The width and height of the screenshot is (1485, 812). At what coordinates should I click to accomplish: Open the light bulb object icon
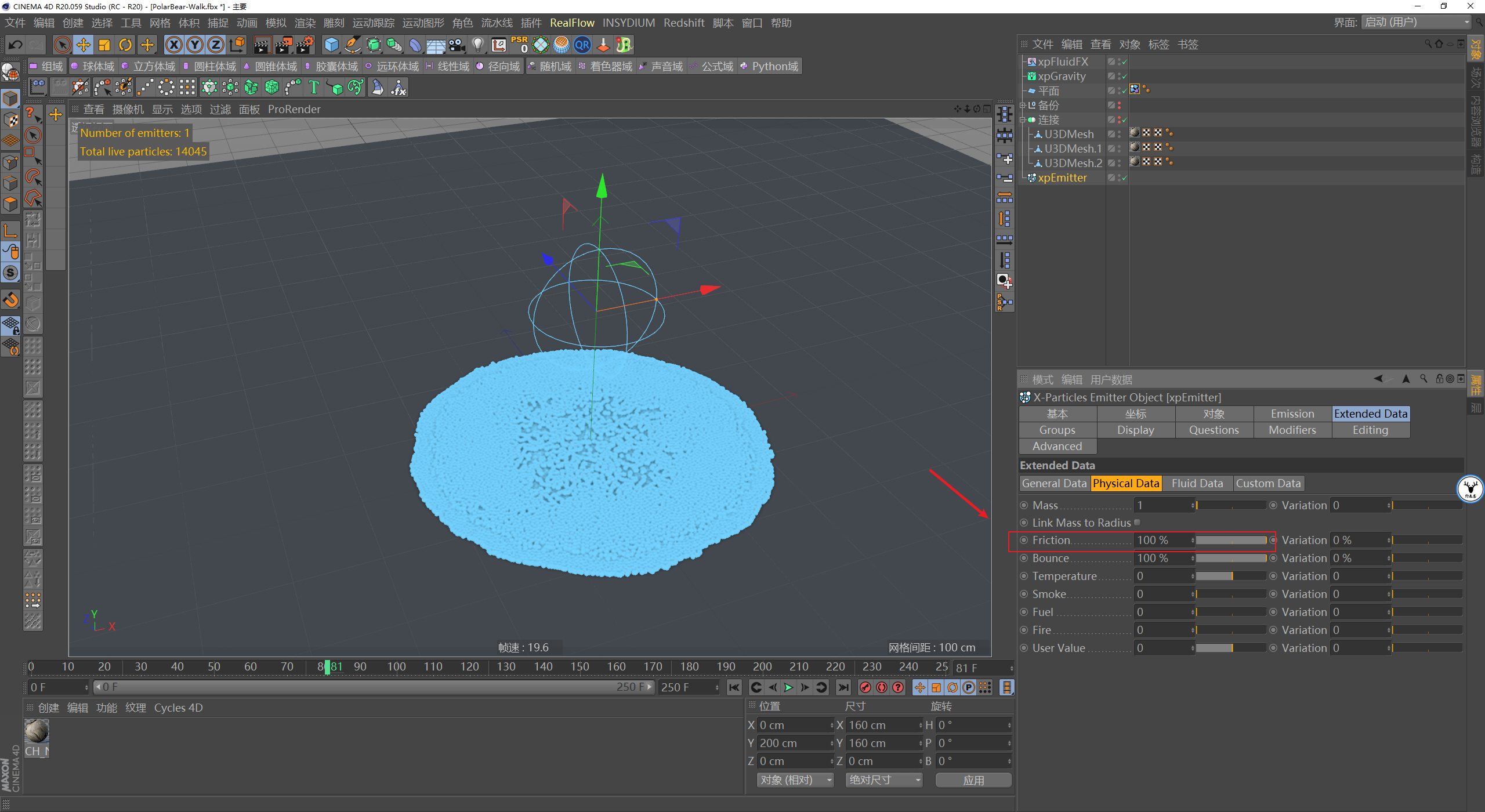[477, 45]
